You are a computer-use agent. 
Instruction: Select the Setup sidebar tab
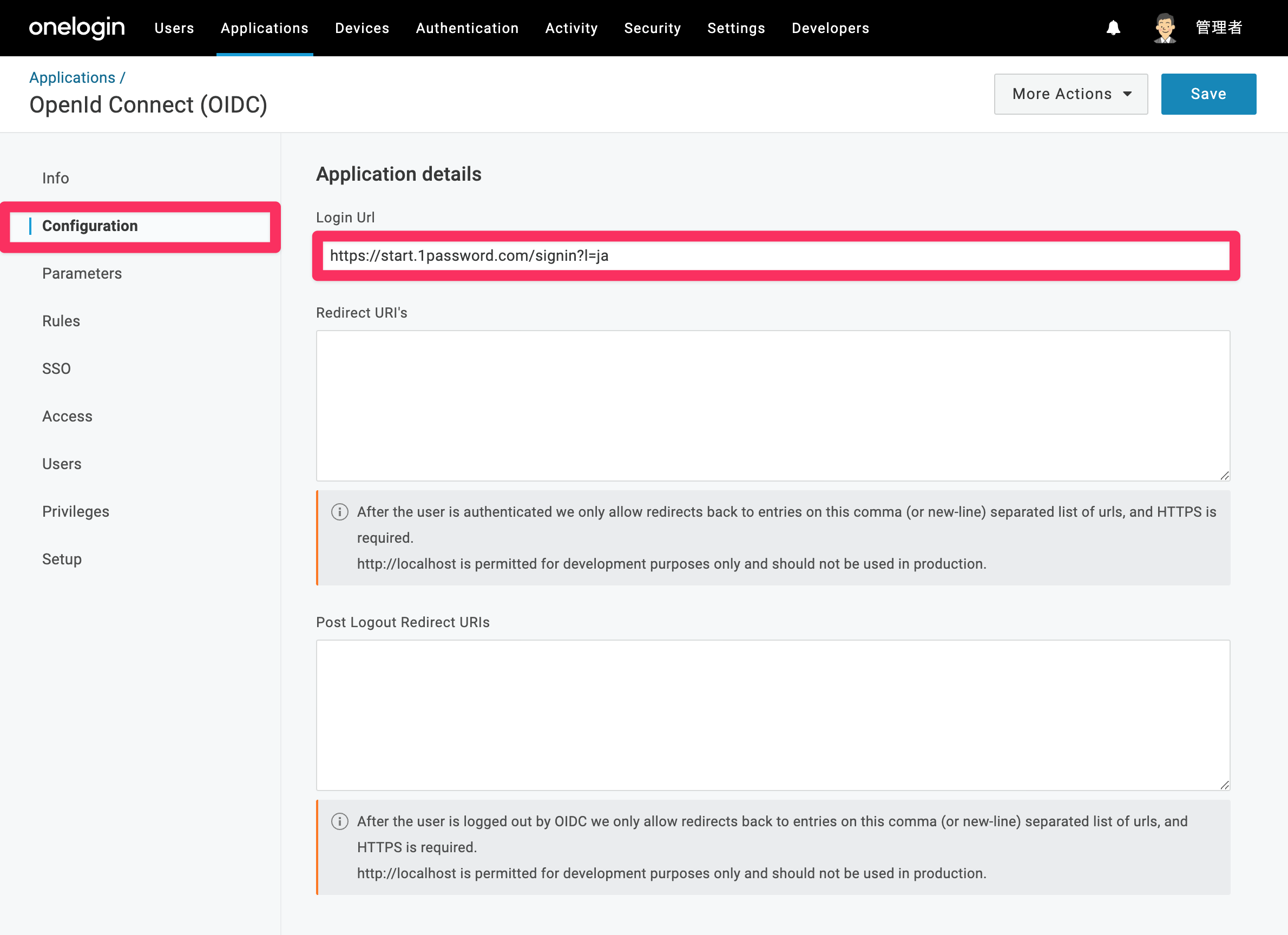(x=62, y=559)
